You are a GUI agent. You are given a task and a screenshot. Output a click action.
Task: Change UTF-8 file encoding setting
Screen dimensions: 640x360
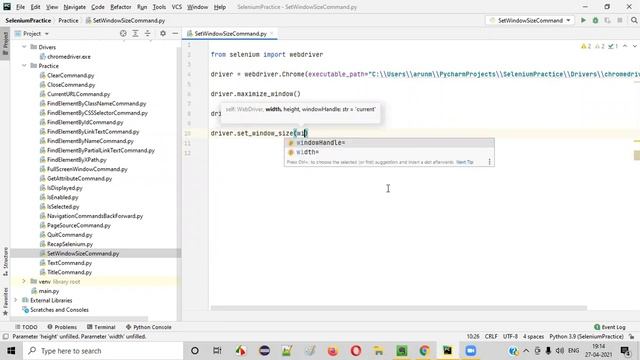(510, 336)
